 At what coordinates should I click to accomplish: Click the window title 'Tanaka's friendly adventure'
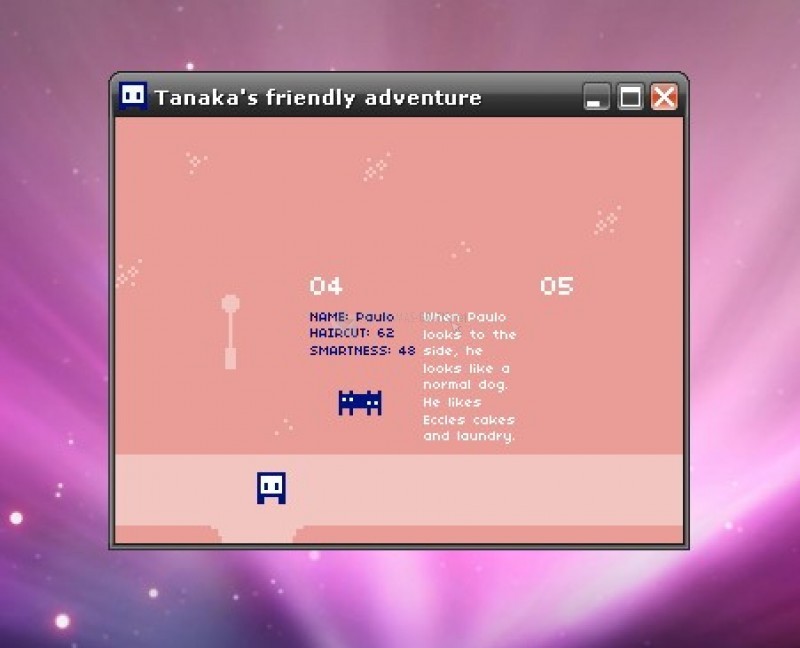pos(318,97)
